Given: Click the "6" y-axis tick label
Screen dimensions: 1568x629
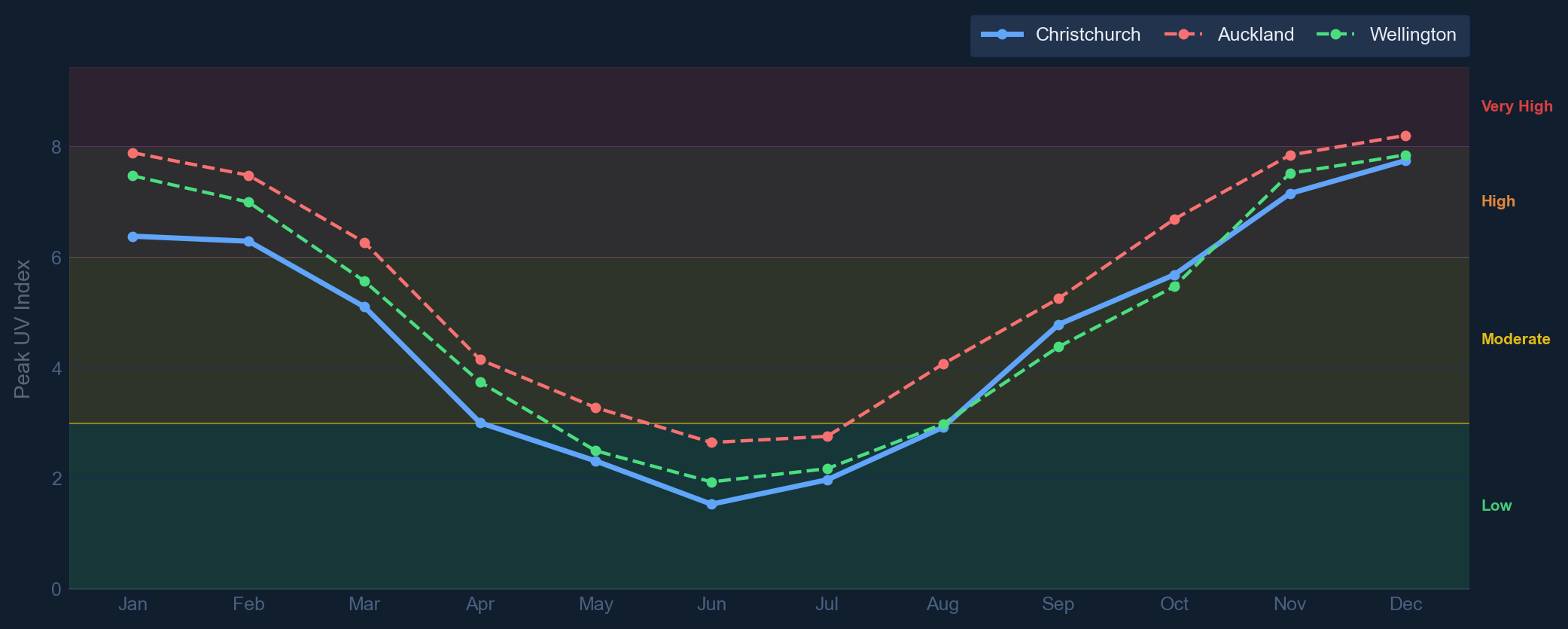Looking at the screenshot, I should click(x=56, y=258).
